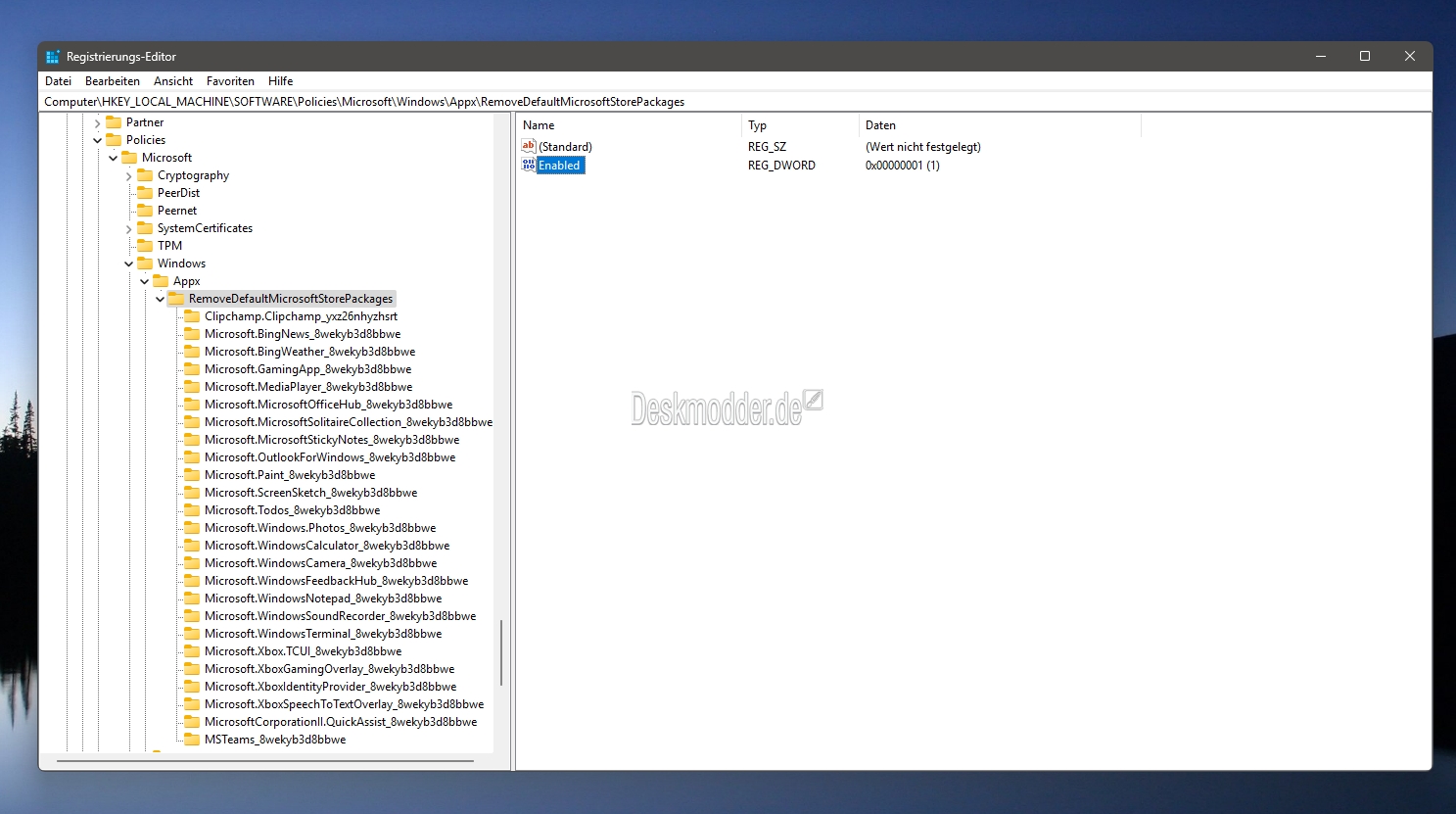The image size is (1456, 814).
Task: Click the folder icon of Microsoft.Paint_8wekyb3d8bbwe
Action: (x=192, y=475)
